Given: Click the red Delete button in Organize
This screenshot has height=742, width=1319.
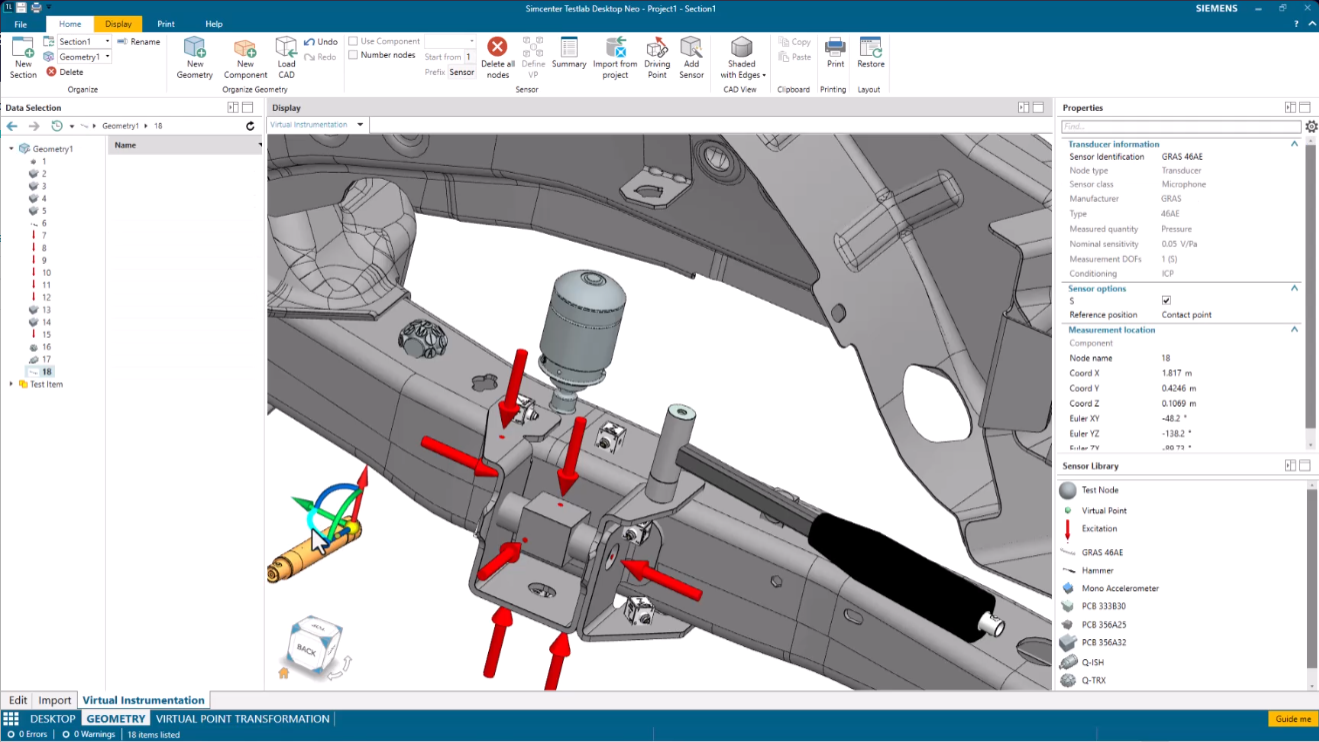Looking at the screenshot, I should 64,72.
